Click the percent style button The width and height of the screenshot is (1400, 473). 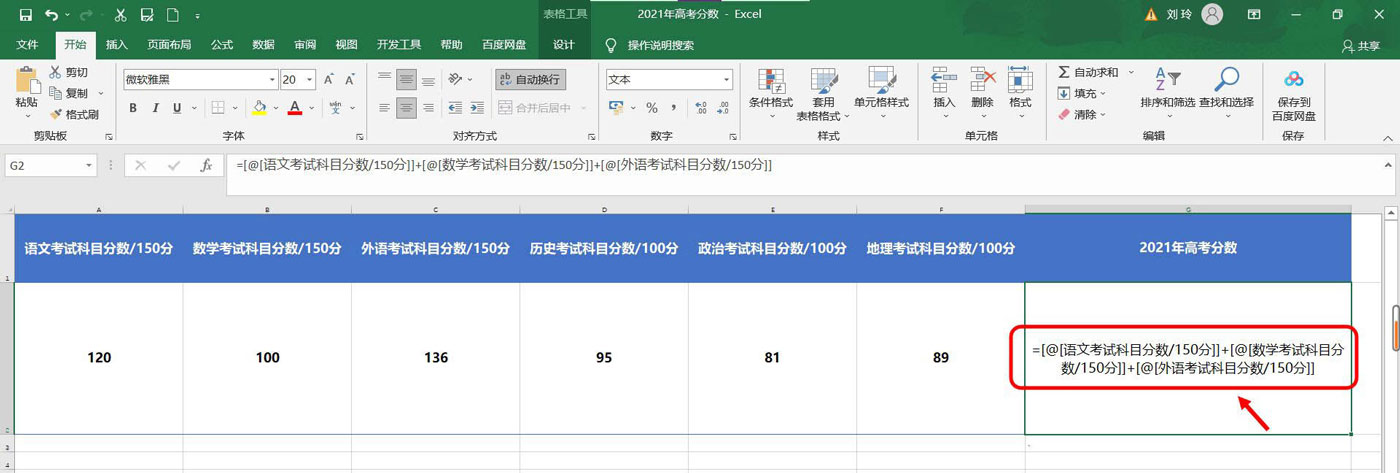pyautogui.click(x=651, y=108)
